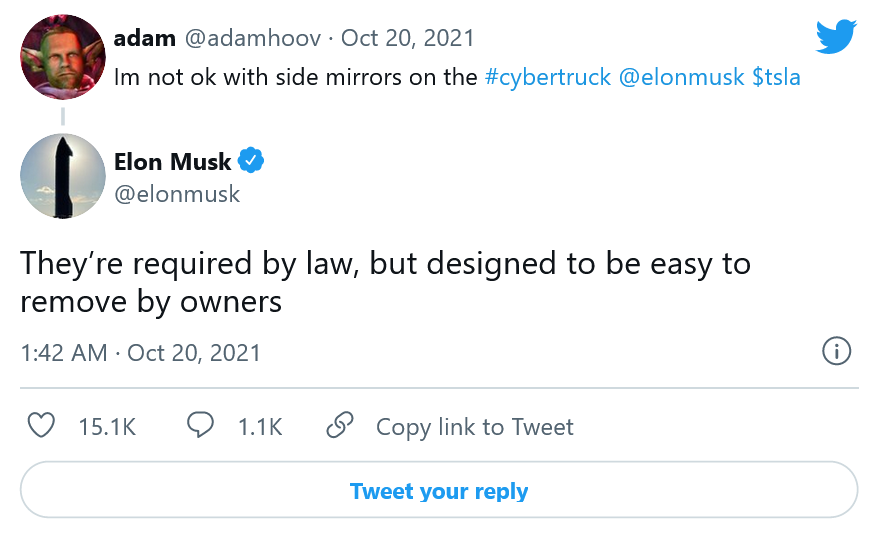
Task: Click the @elonmusk mention in adam's tweet
Action: pos(680,77)
